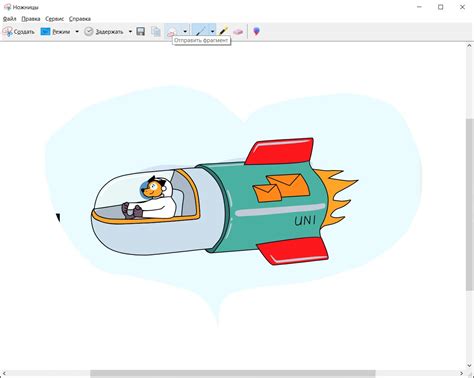The width and height of the screenshot is (474, 378).
Task: Click the horizontal scrollbar left arrow
Action: click(x=4, y=374)
